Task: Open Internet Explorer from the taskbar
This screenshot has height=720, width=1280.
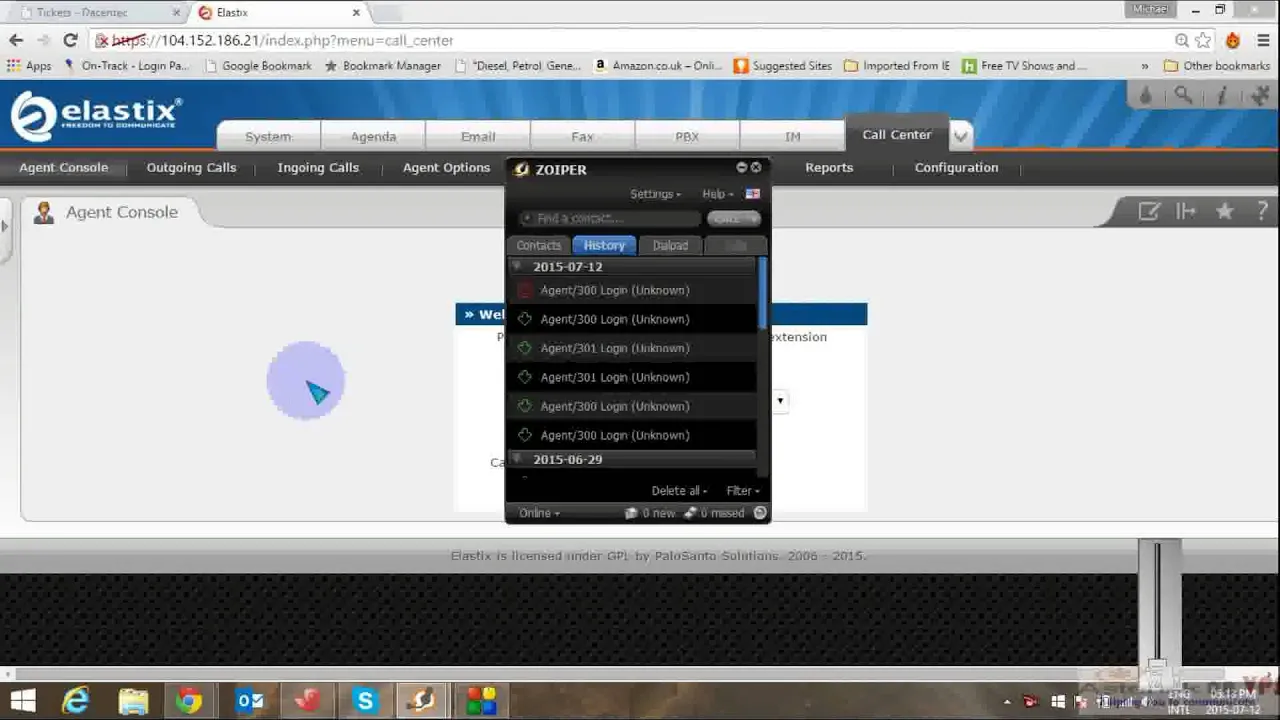Action: click(76, 700)
